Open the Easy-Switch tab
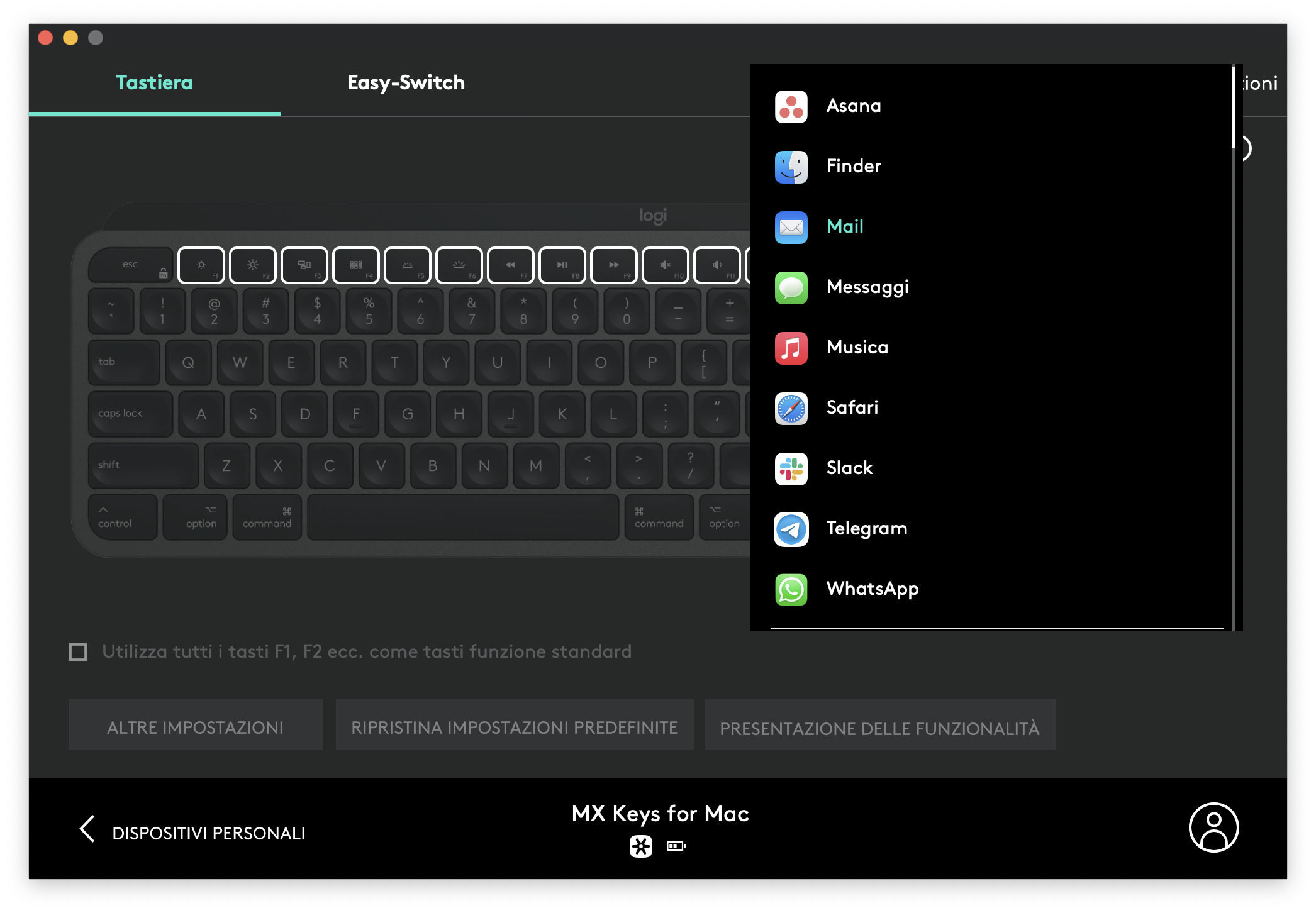This screenshot has height=913, width=1316. point(406,83)
